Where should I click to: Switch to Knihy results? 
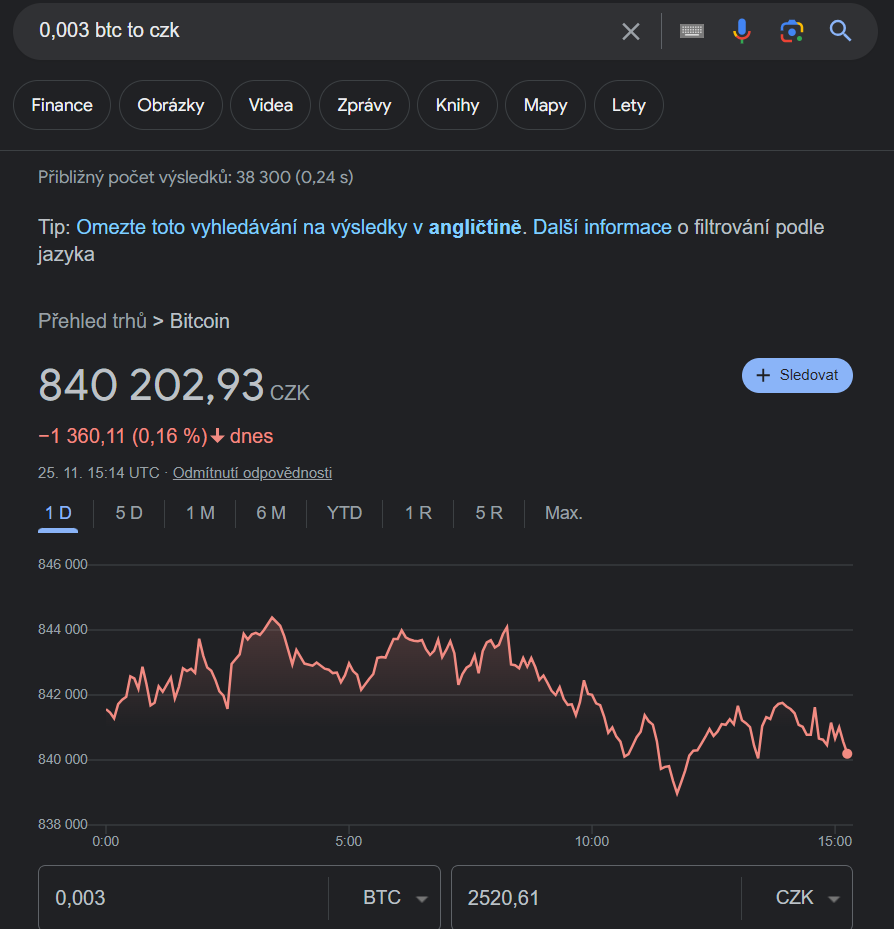coord(457,105)
